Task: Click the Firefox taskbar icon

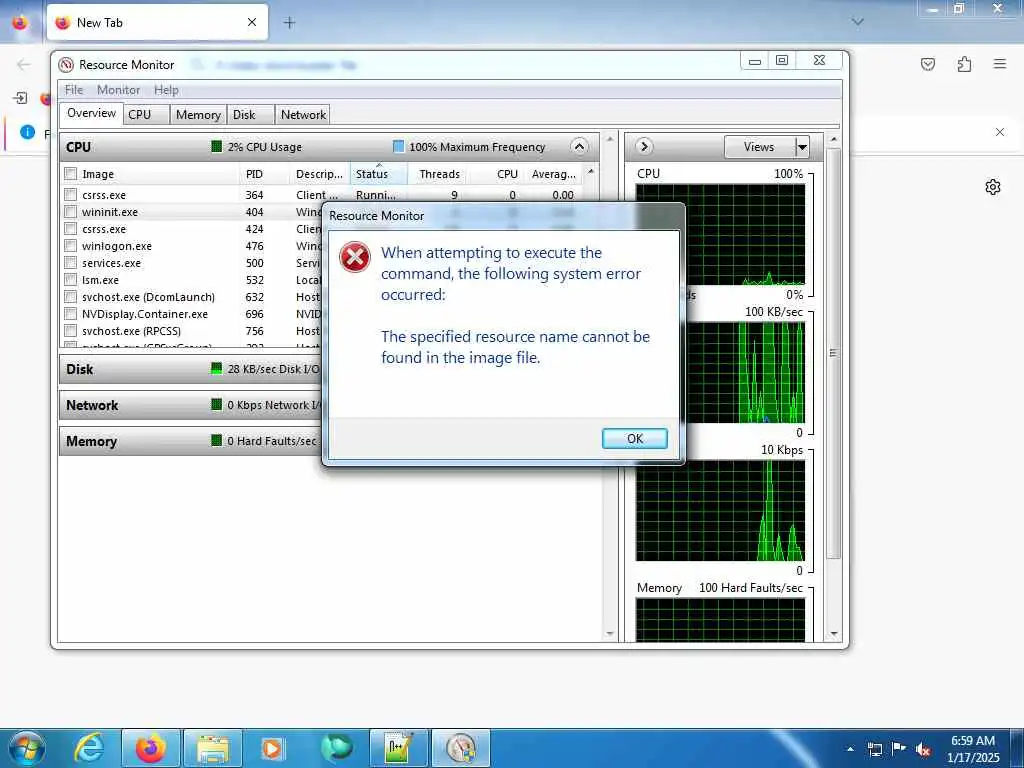Action: click(151, 748)
